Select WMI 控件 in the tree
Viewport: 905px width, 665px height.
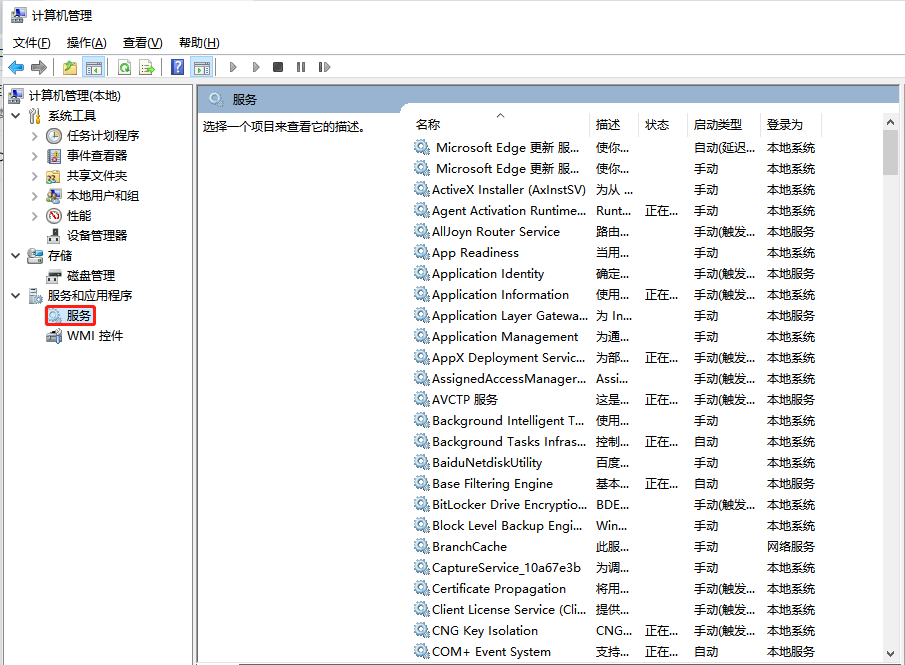click(95, 336)
